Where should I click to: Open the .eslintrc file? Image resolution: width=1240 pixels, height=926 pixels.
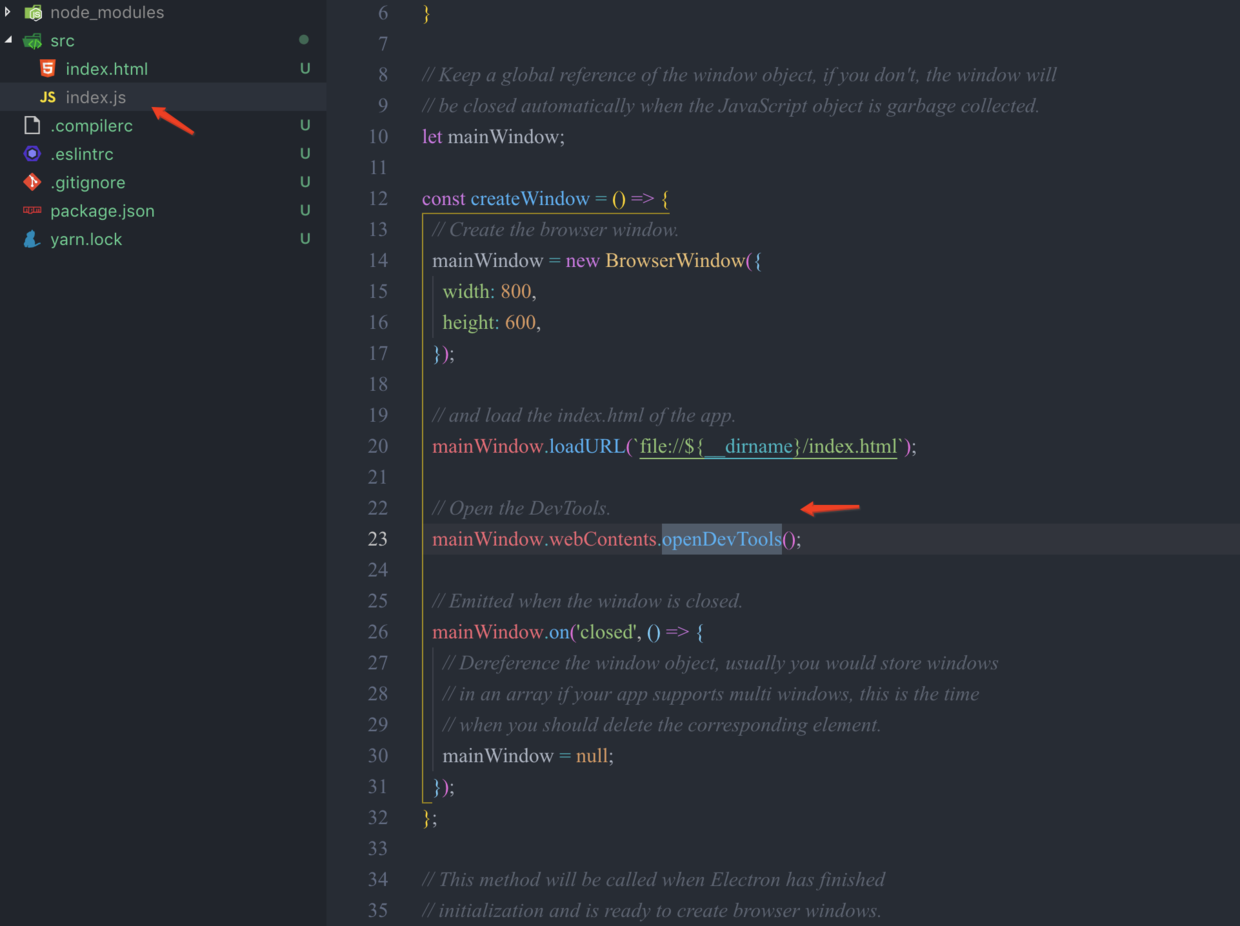click(x=82, y=154)
